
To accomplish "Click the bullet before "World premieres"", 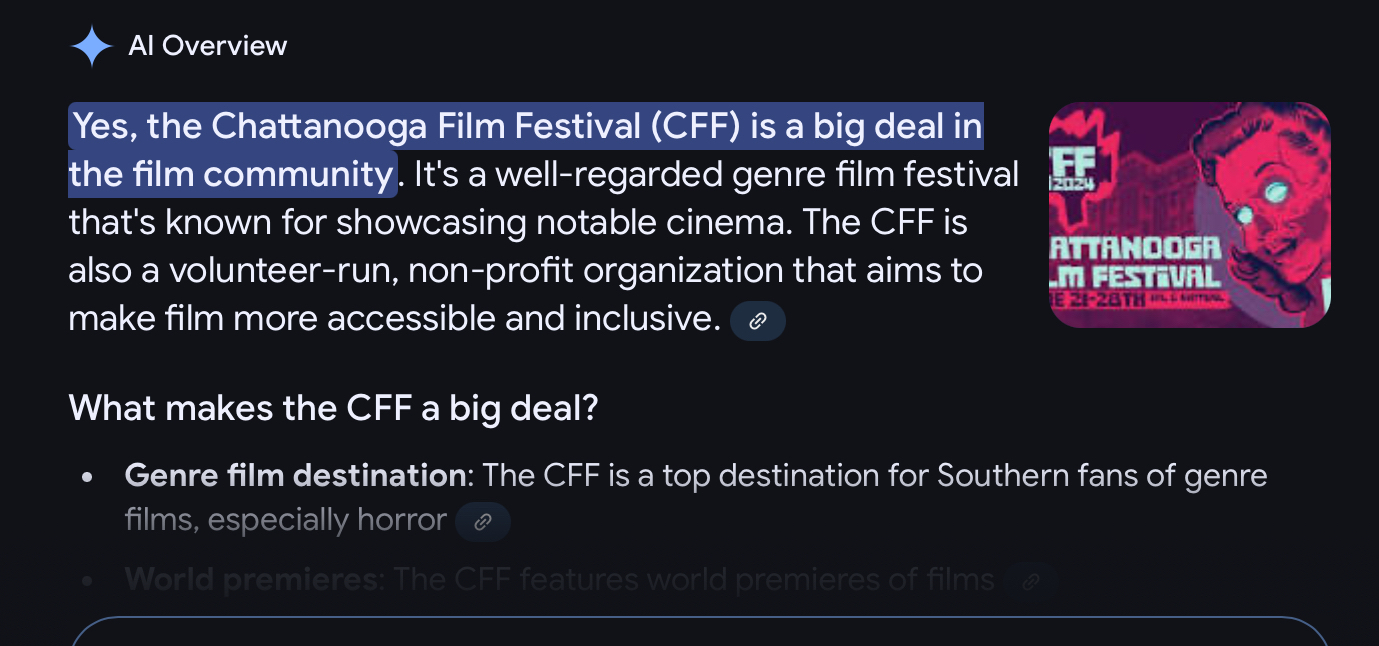I will [88, 580].
